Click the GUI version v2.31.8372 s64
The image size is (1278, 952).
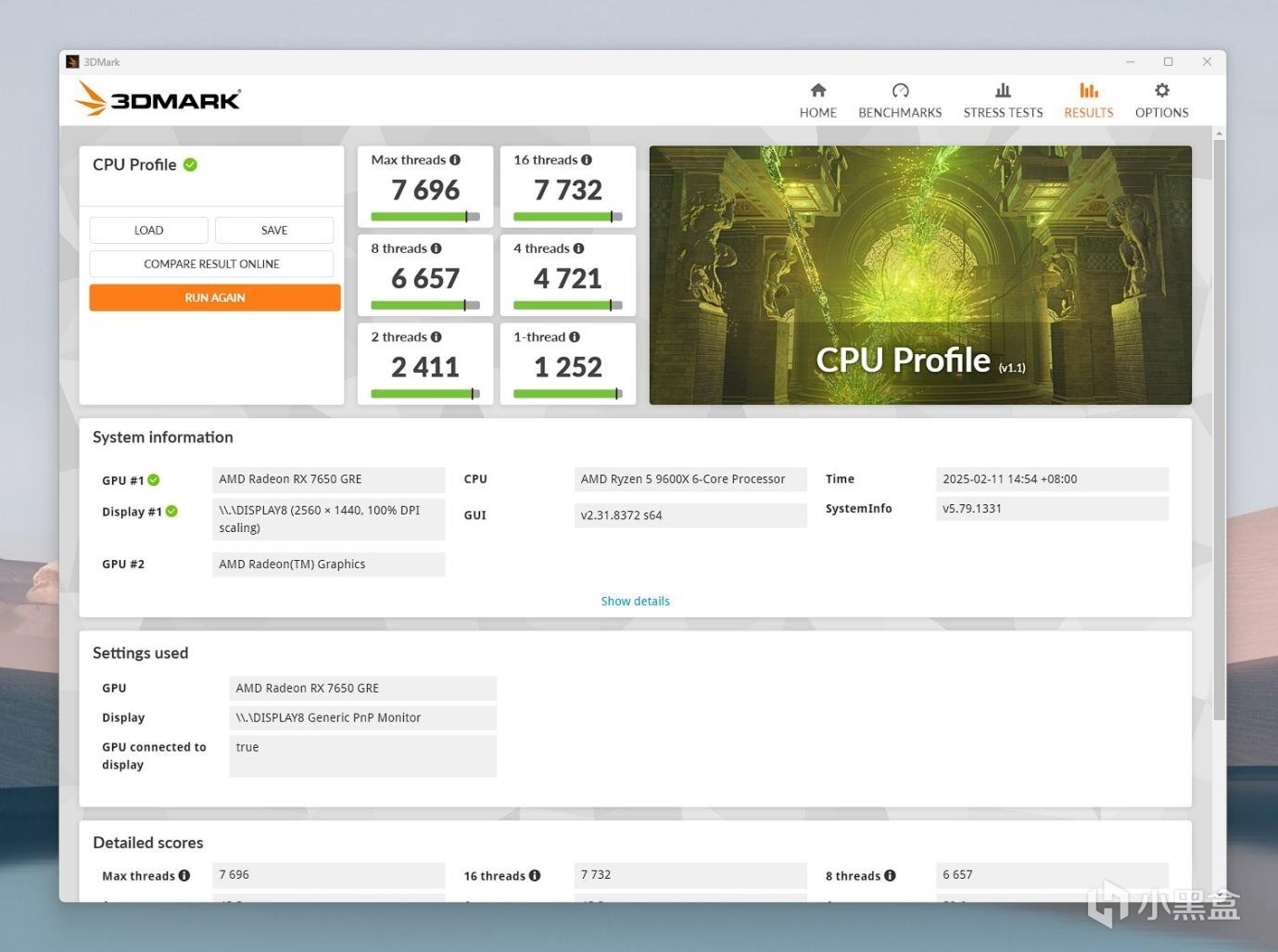[x=690, y=515]
